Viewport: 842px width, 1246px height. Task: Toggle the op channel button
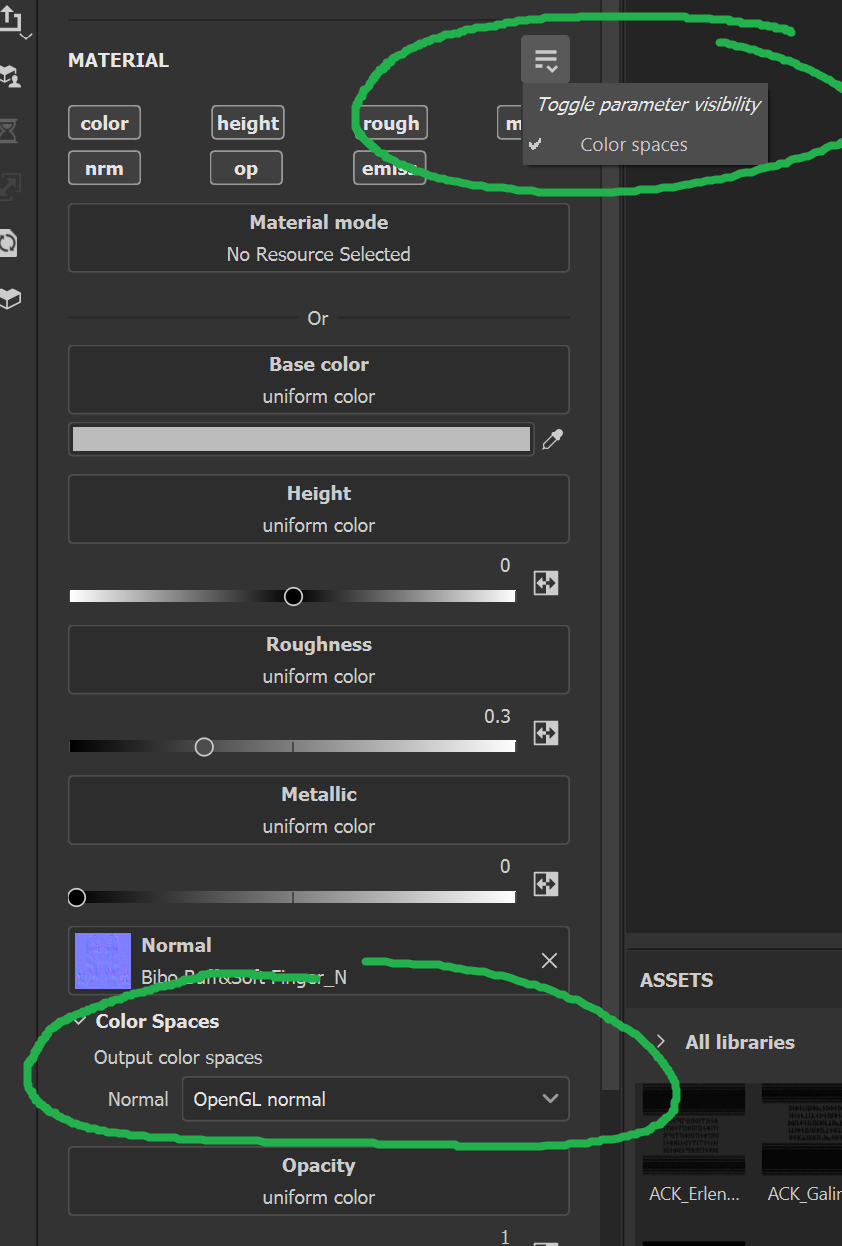pos(246,168)
